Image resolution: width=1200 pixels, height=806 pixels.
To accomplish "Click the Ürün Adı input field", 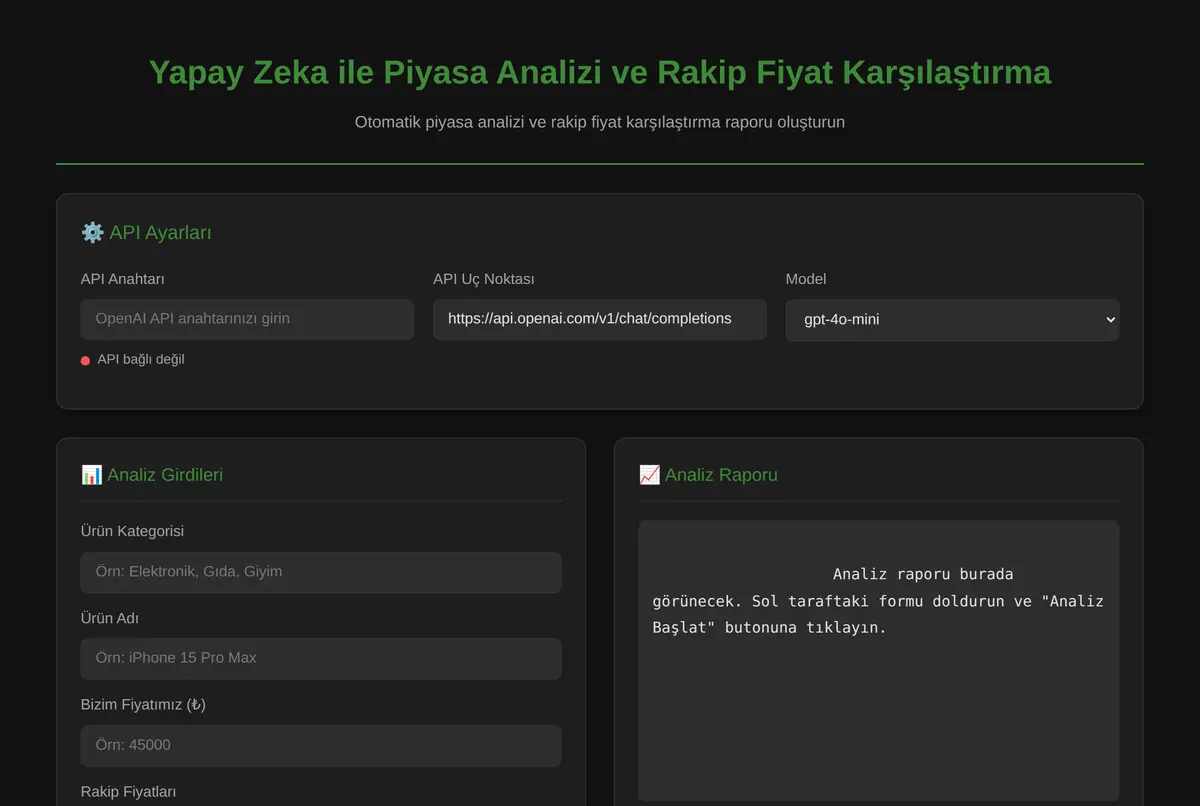I will click(321, 658).
